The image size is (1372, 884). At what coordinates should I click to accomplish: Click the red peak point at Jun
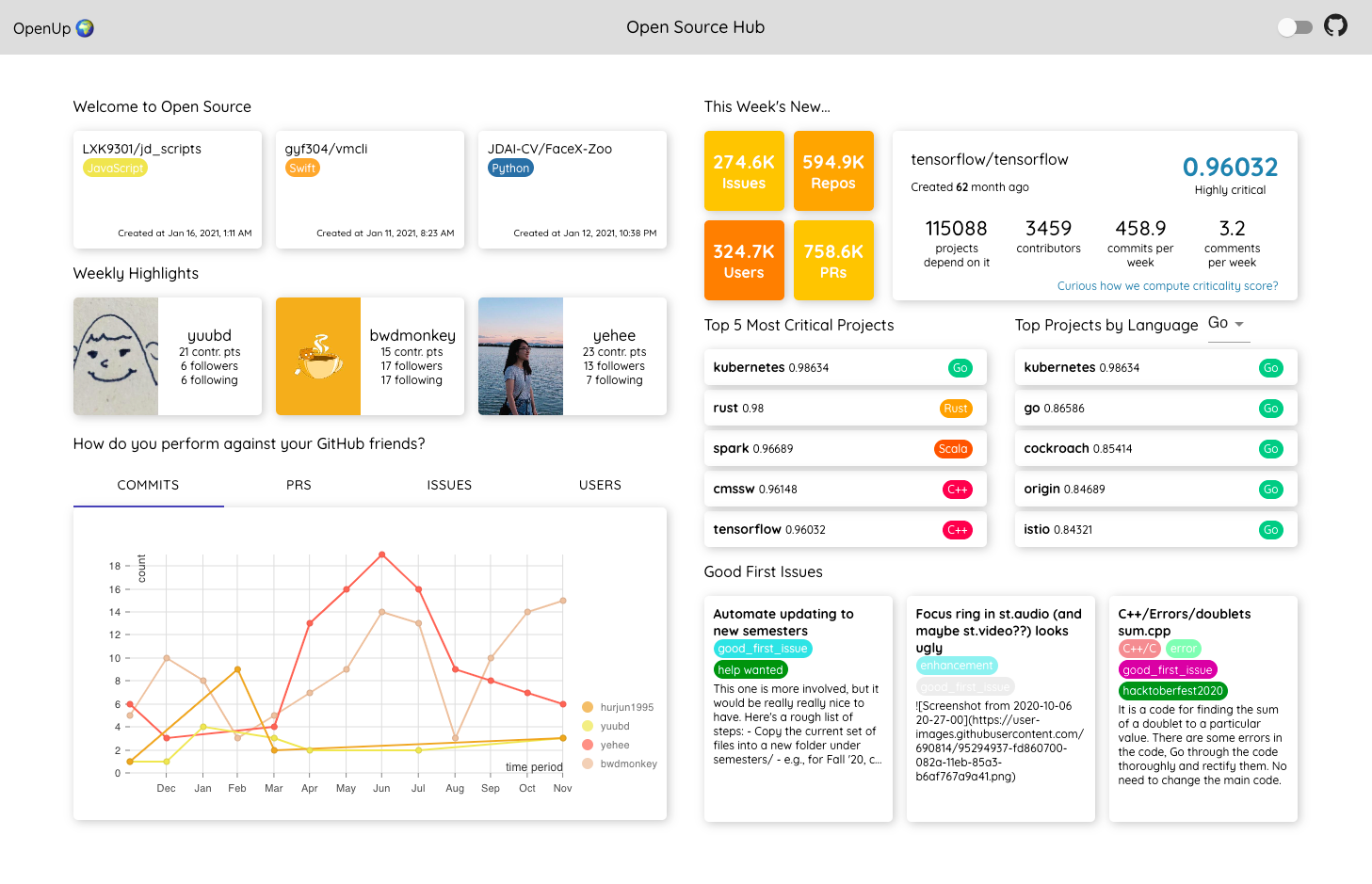pos(381,555)
